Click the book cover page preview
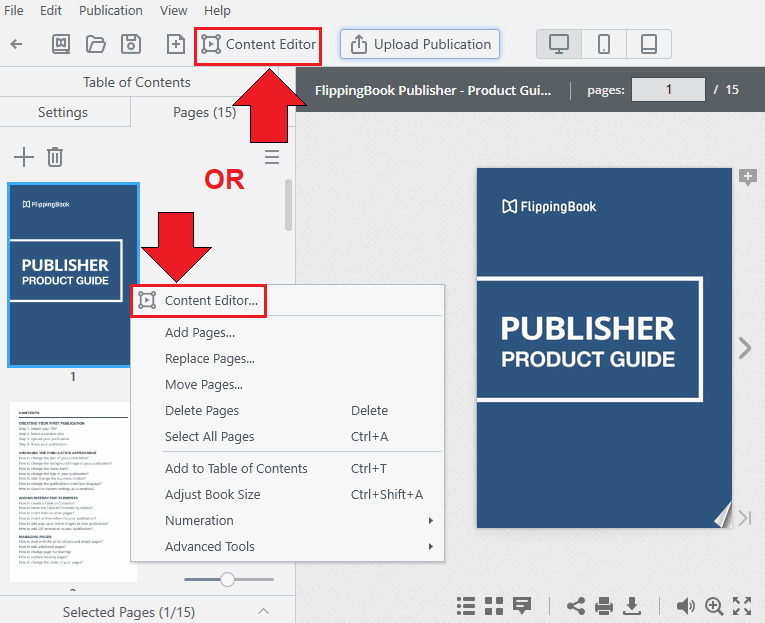Viewport: 765px width, 623px height. pos(604,348)
